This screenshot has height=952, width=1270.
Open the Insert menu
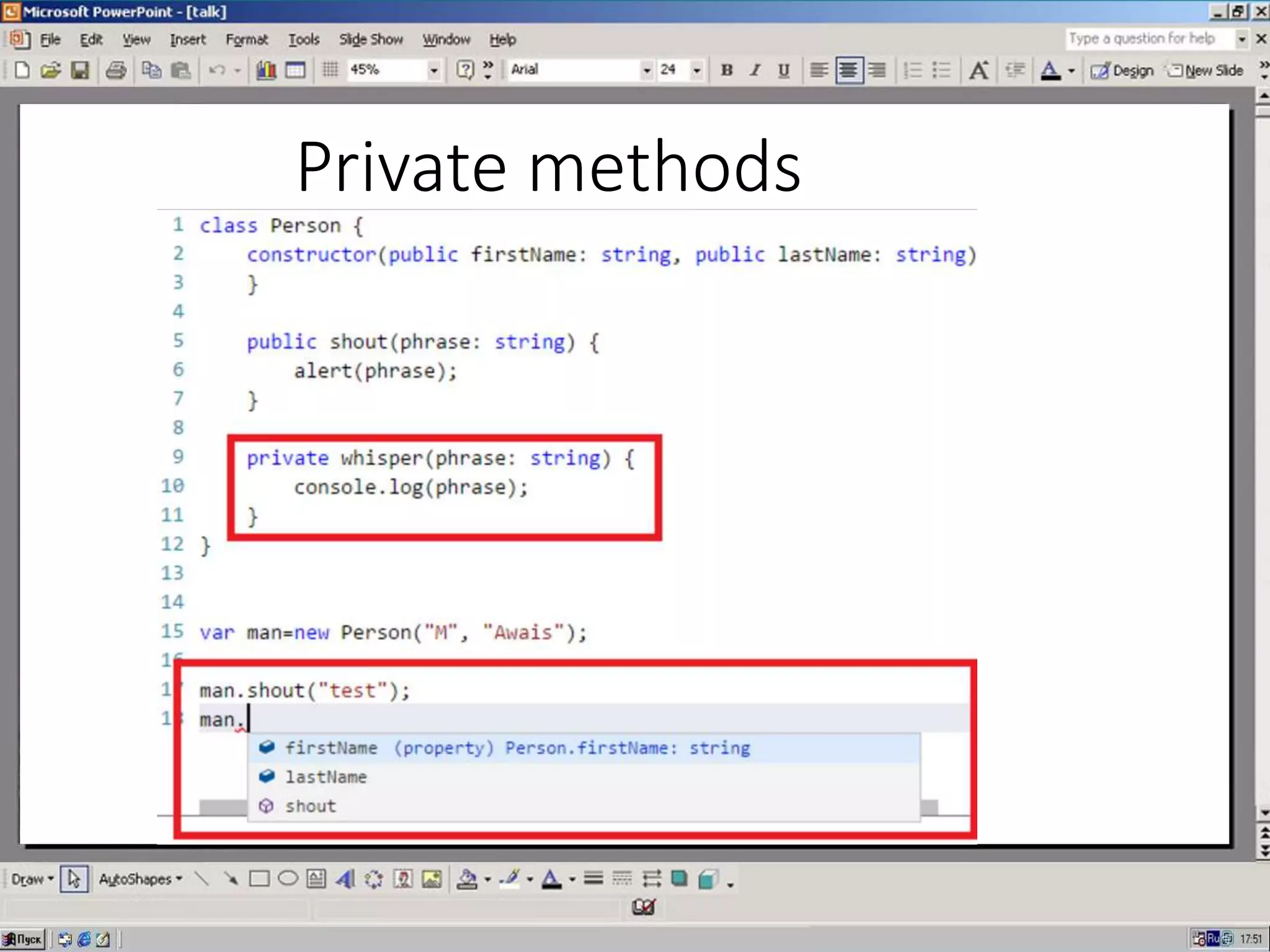pos(188,40)
